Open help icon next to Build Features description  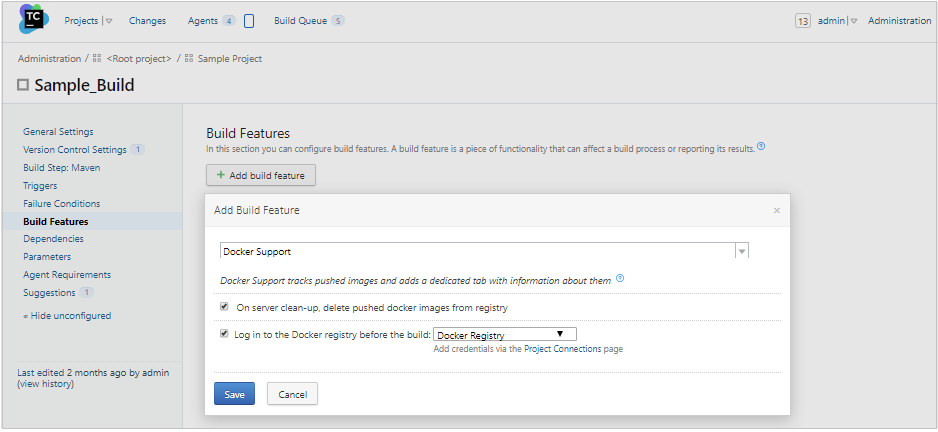761,146
